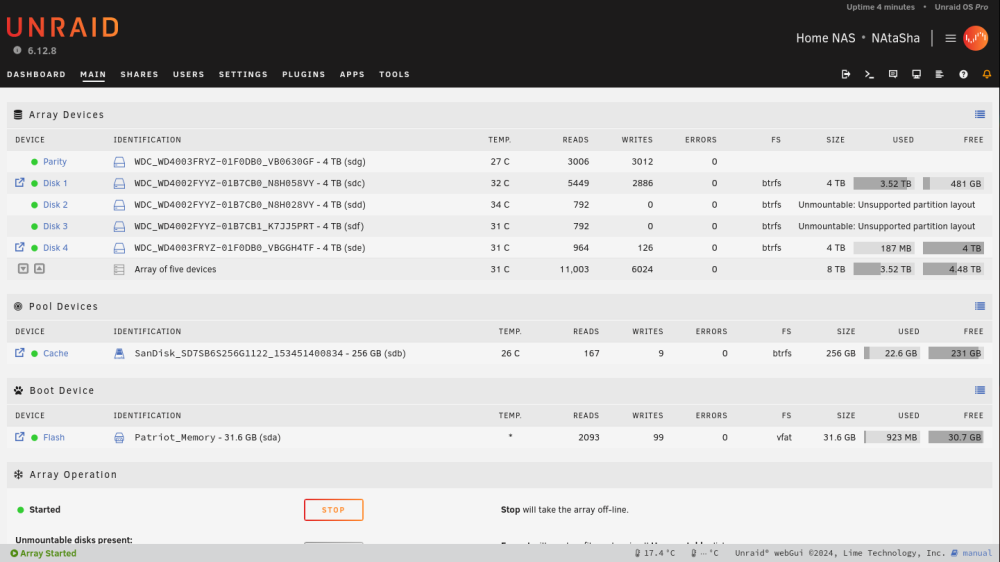Open the Apps tab
The image size is (1000, 562).
tap(352, 75)
